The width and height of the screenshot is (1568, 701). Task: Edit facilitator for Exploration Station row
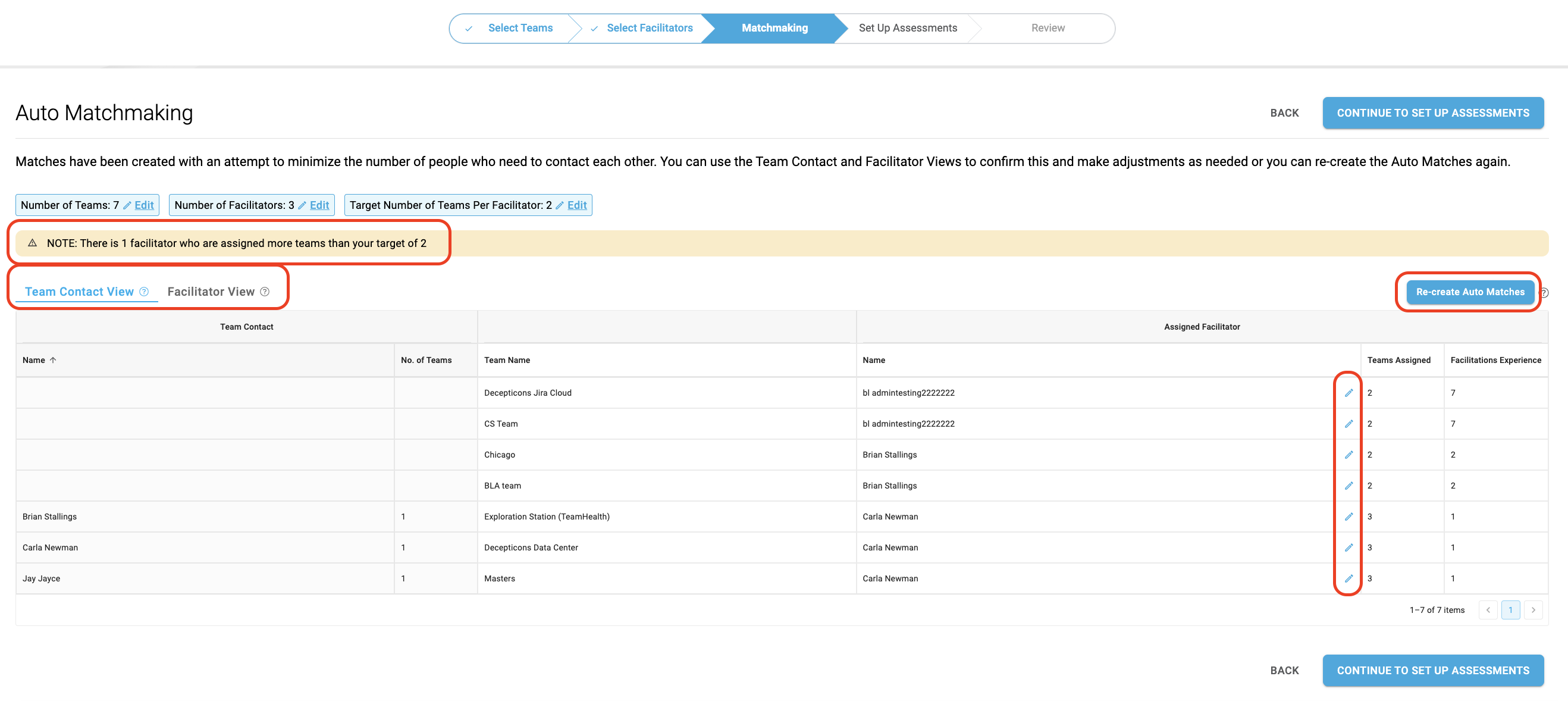click(x=1349, y=517)
